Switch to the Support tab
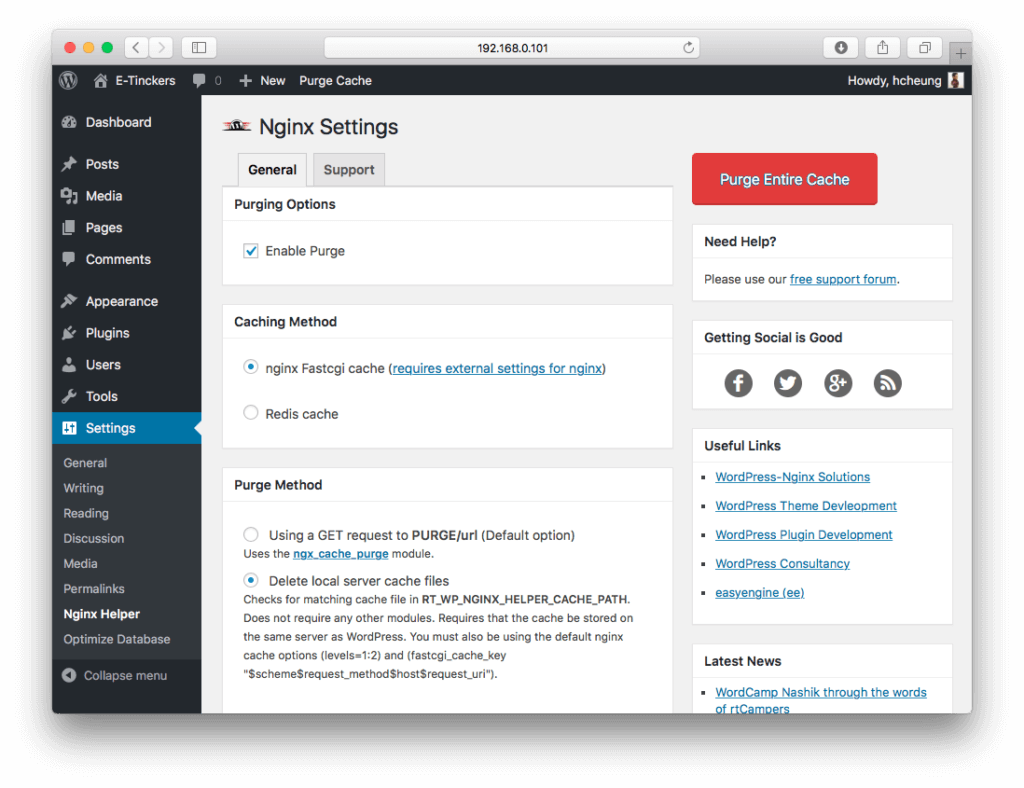1024x788 pixels. [348, 169]
